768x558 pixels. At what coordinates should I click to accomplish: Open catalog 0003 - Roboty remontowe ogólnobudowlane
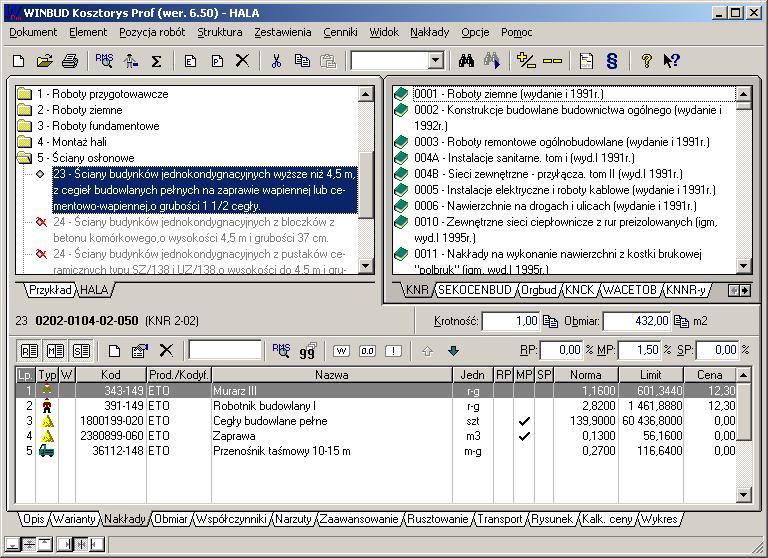(x=561, y=142)
